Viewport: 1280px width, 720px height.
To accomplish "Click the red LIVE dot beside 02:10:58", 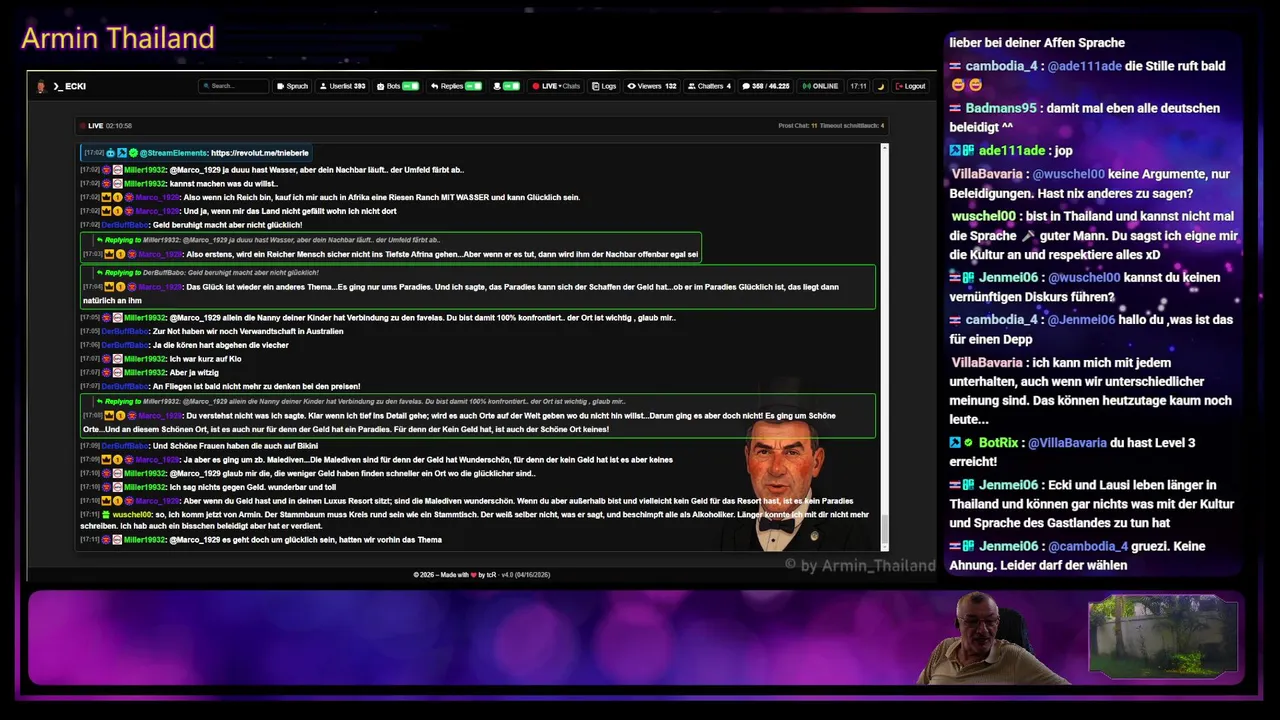I will click(x=83, y=126).
